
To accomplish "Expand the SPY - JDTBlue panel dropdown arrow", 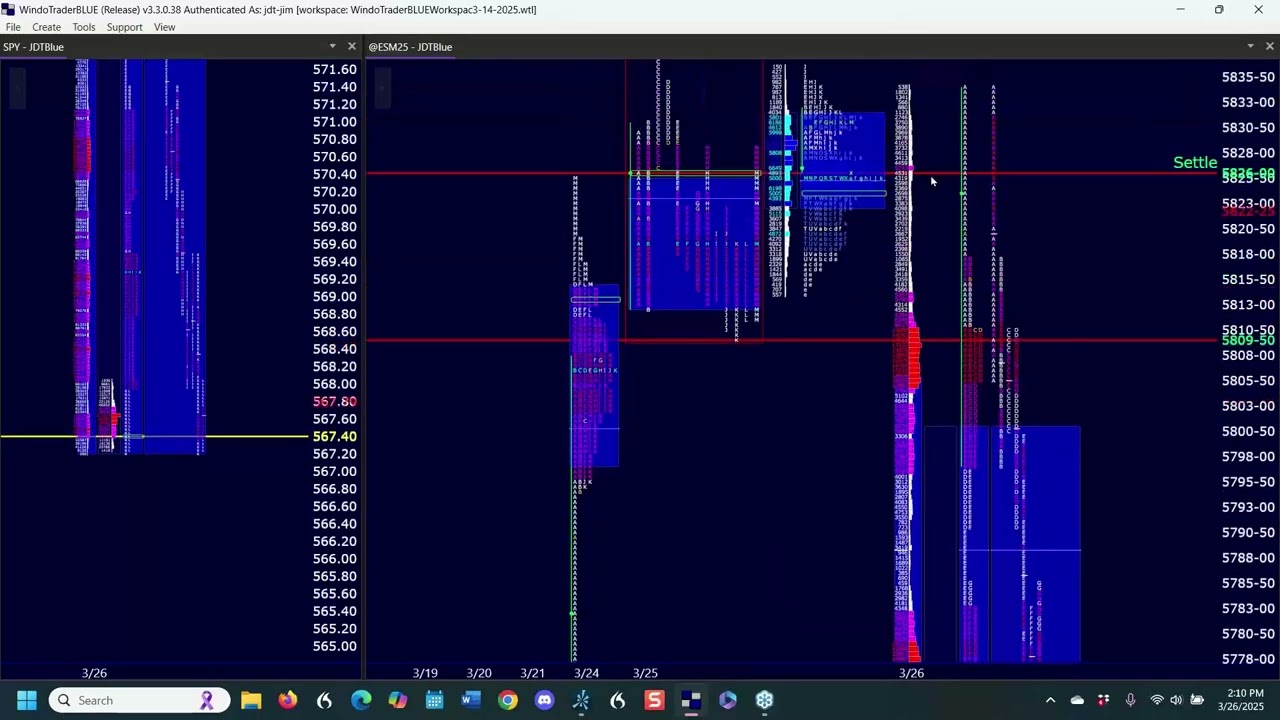I will [332, 46].
